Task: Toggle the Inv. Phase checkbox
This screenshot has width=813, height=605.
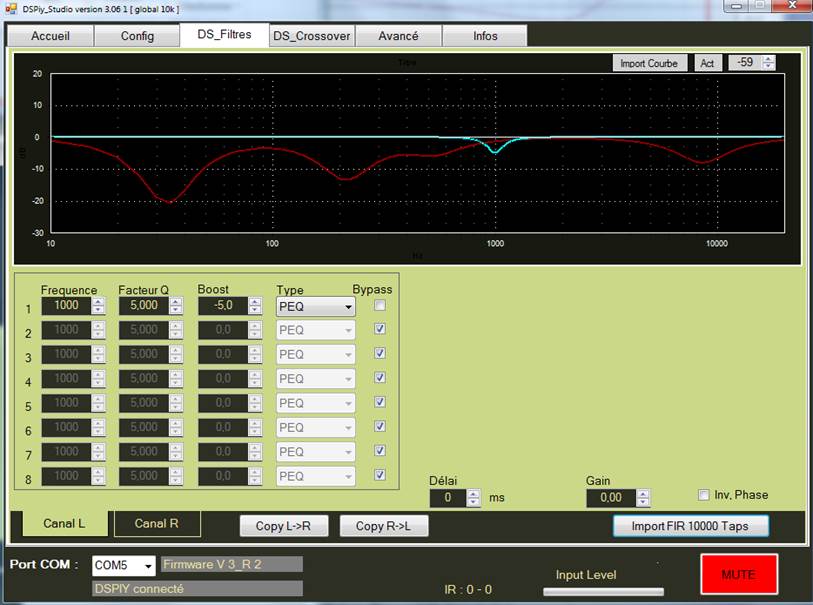Action: [704, 495]
